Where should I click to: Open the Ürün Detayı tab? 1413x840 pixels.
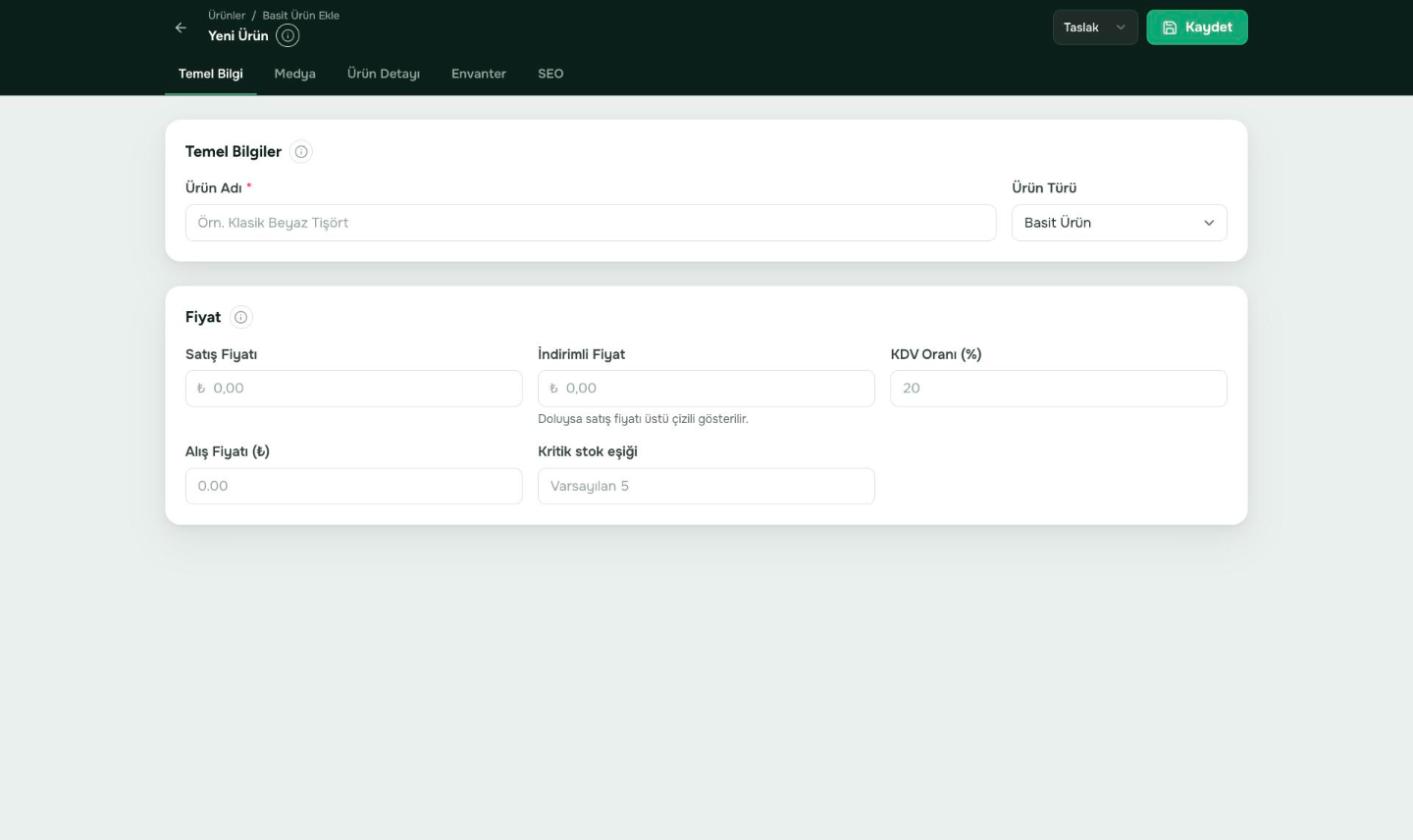[x=384, y=74]
